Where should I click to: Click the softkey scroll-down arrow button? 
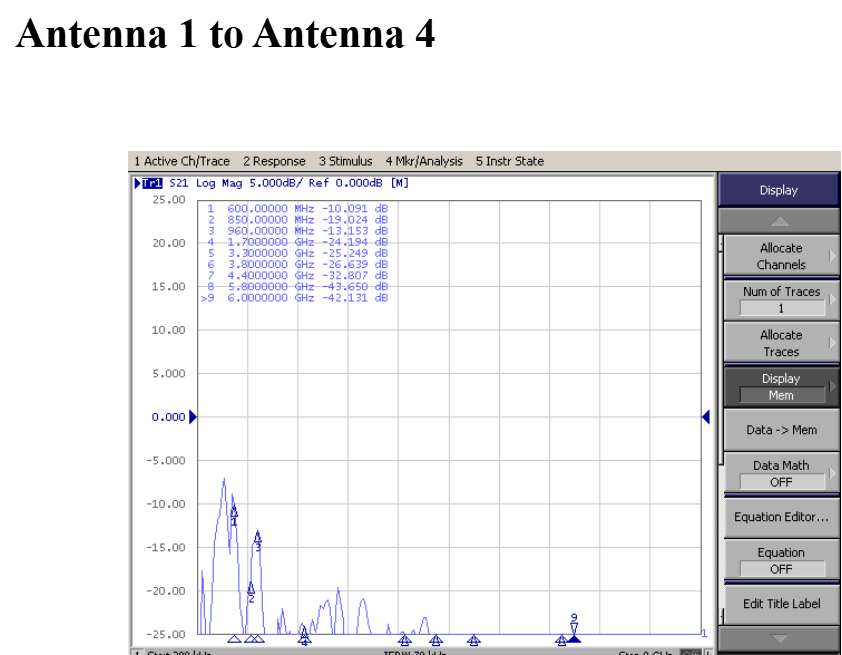point(779,638)
